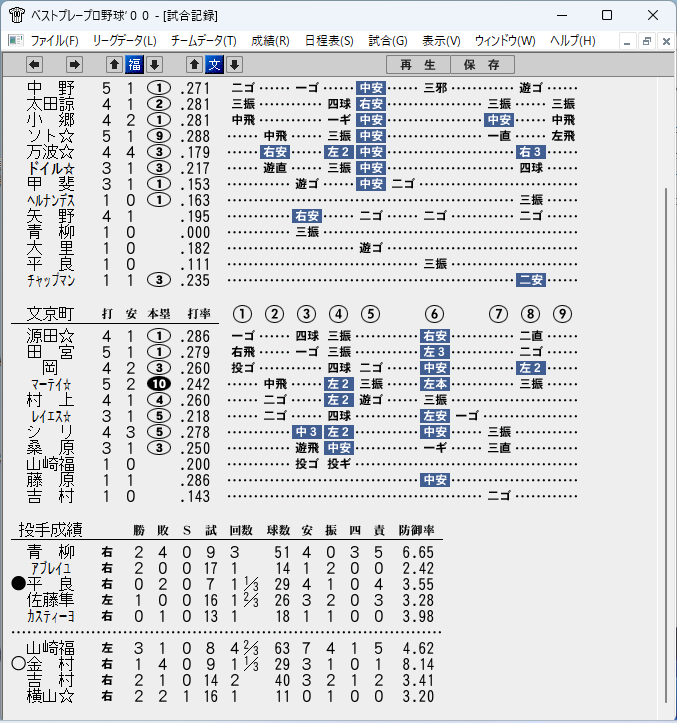Click inning 9 header circle
Viewport: 677px width, 723px height.
click(562, 314)
